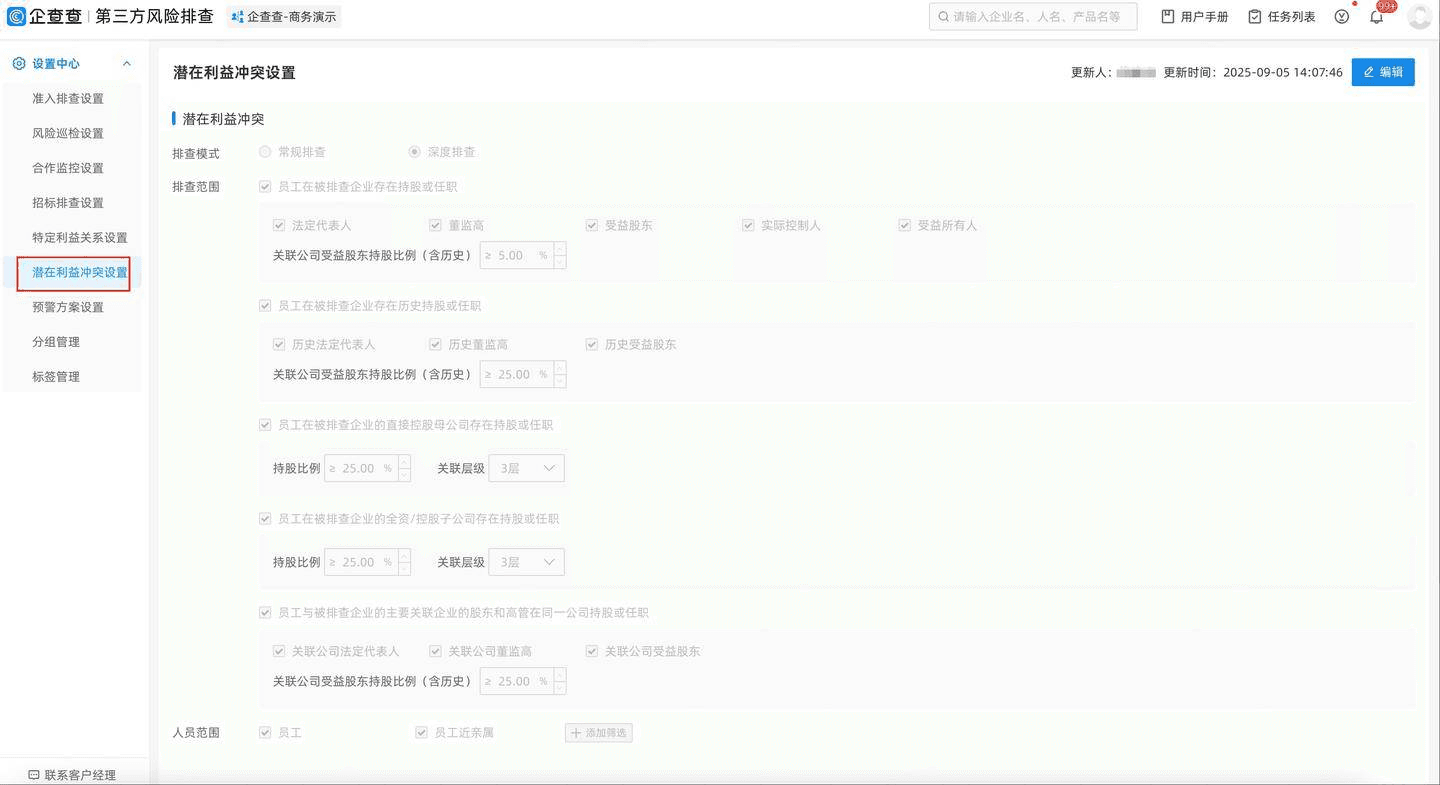Screen dimensions: 1440x785
Task: Click the 编辑 edit button
Action: click(x=1383, y=72)
